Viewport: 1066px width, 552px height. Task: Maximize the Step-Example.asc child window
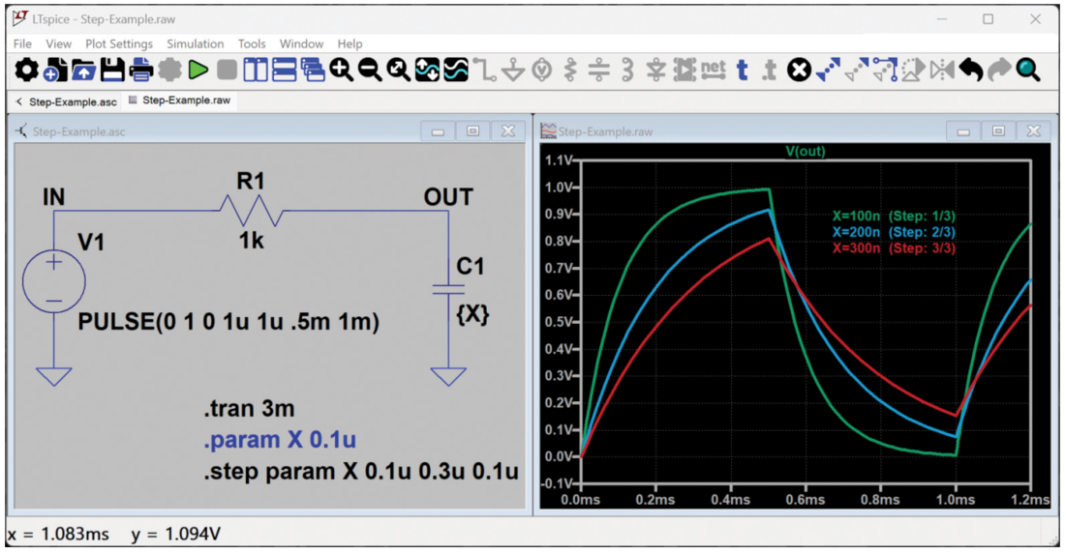pos(473,131)
